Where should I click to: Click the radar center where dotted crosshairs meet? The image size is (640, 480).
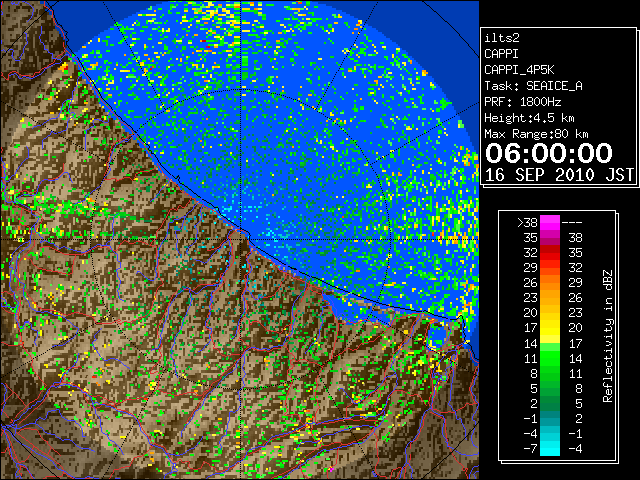[241, 239]
